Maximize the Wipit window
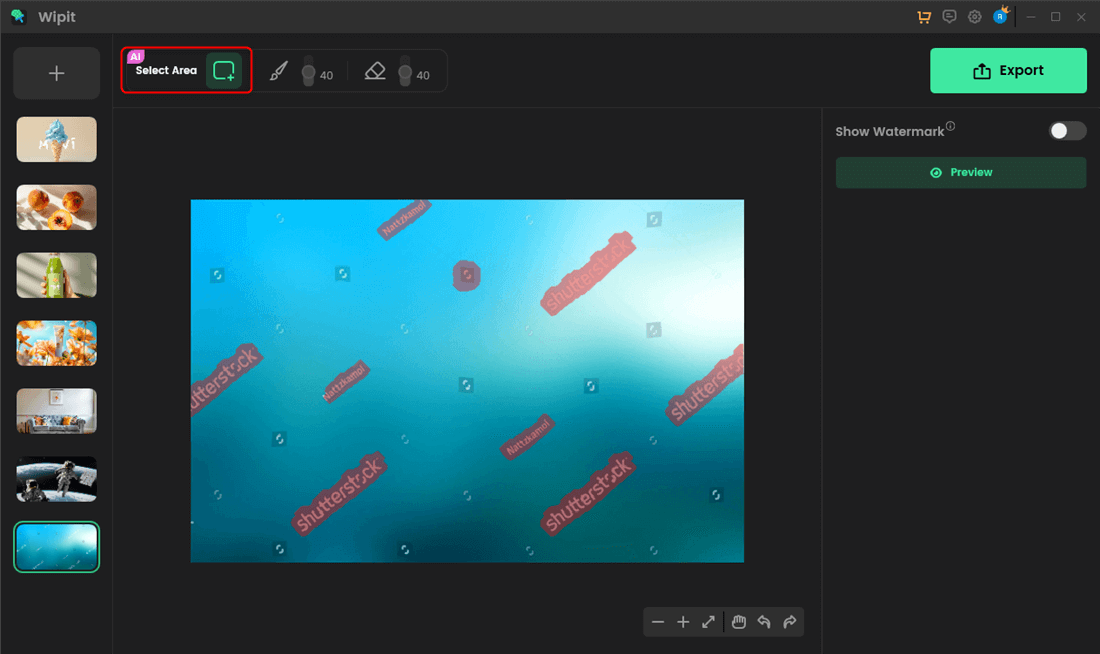 [x=1056, y=17]
